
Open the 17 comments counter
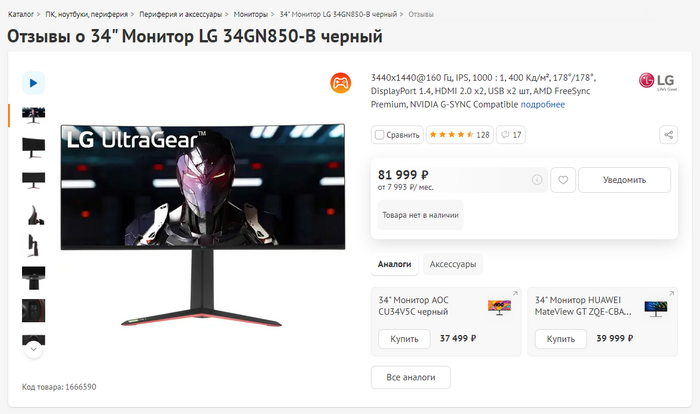[x=511, y=135]
